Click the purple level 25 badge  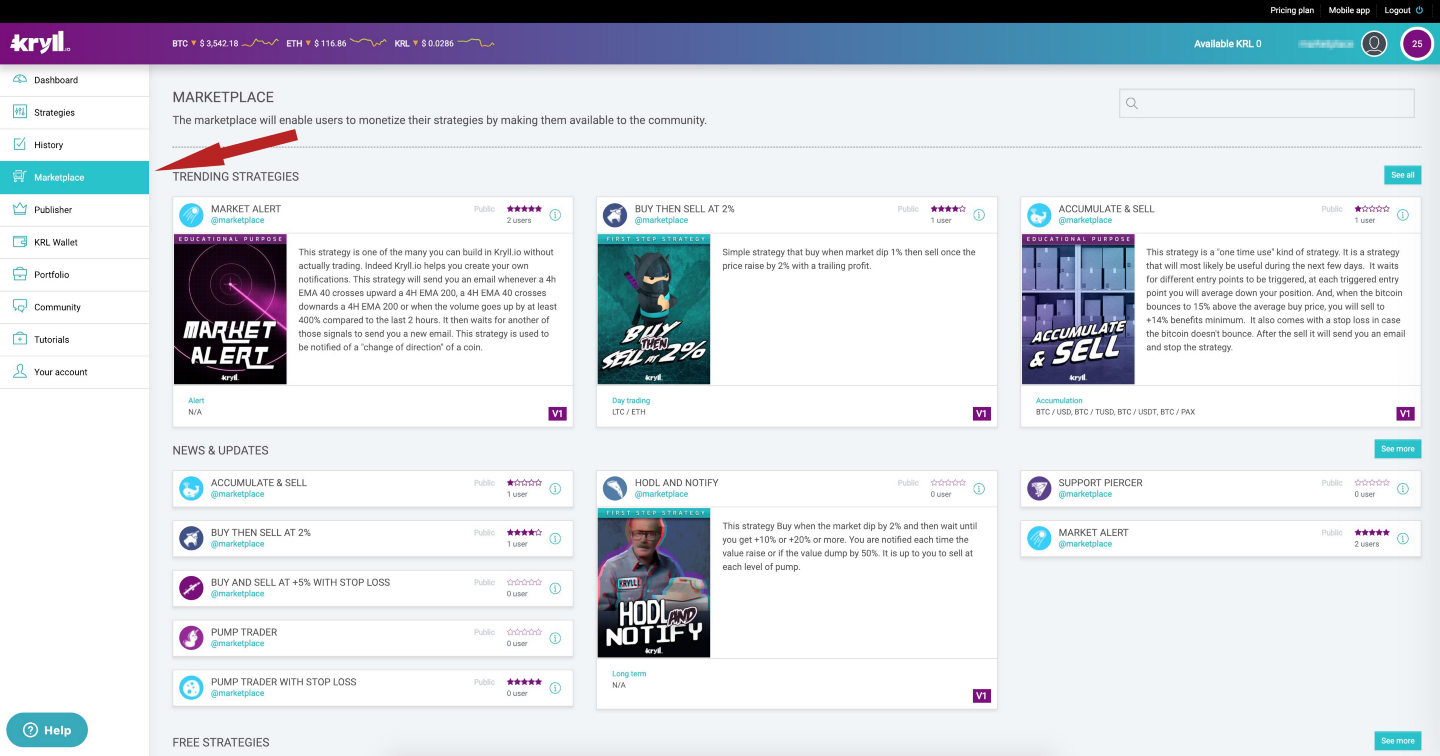(1417, 44)
